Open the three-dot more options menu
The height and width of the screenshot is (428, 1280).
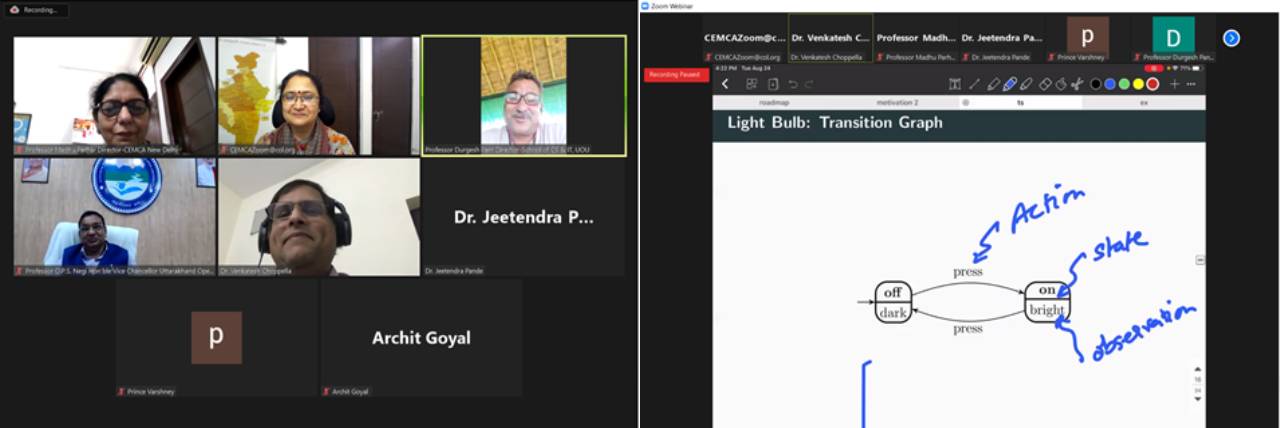click(1191, 84)
